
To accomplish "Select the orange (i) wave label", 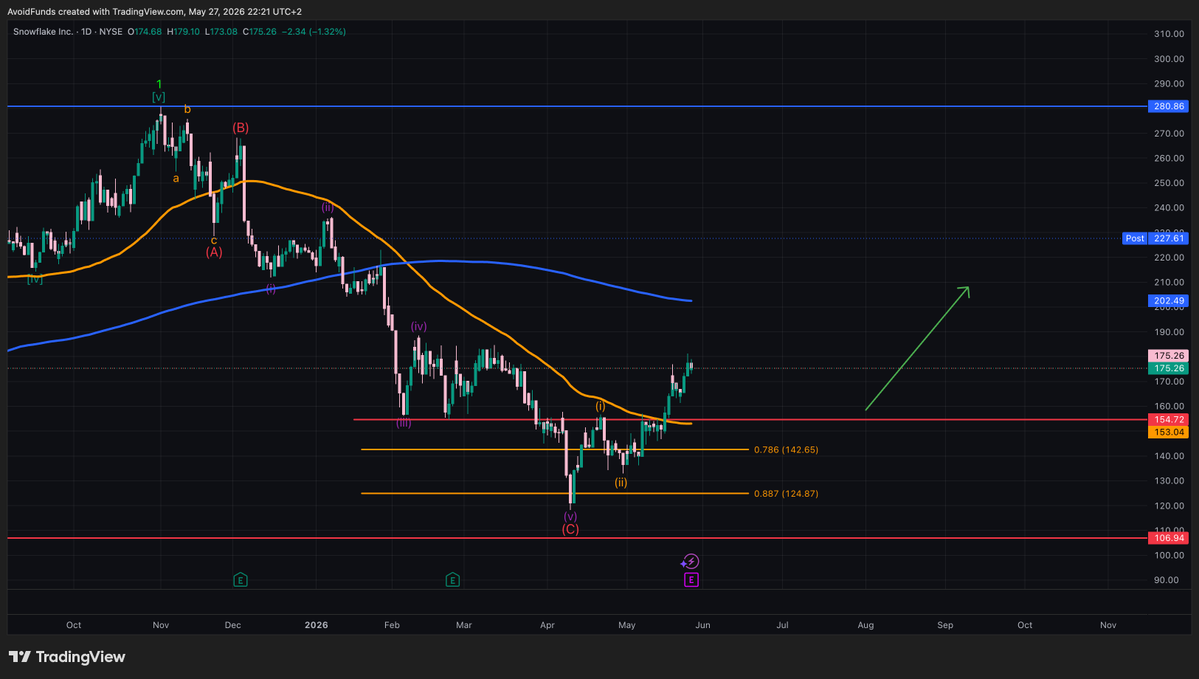I will point(600,406).
